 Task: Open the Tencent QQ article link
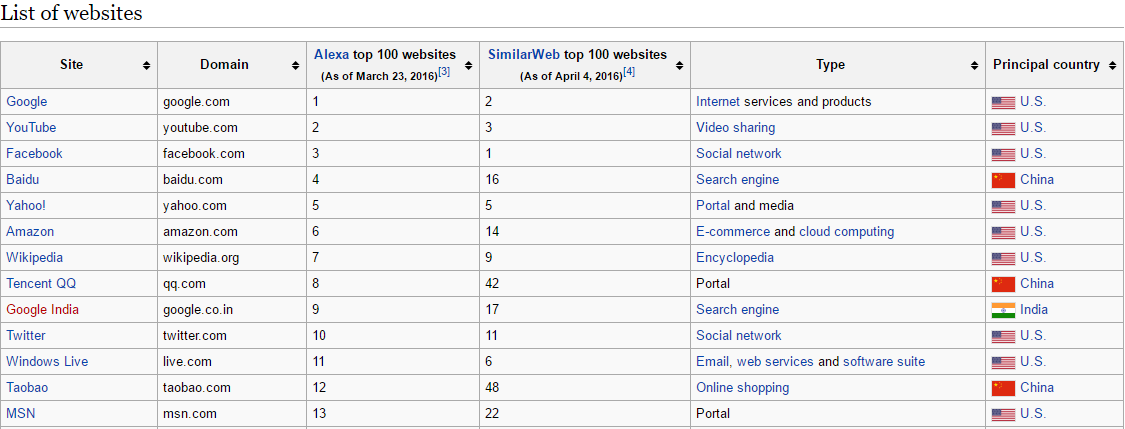point(41,283)
